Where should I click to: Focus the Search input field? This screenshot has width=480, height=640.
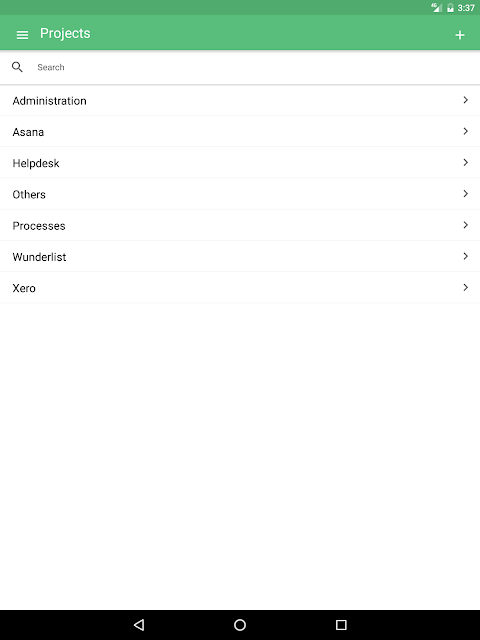[253, 67]
